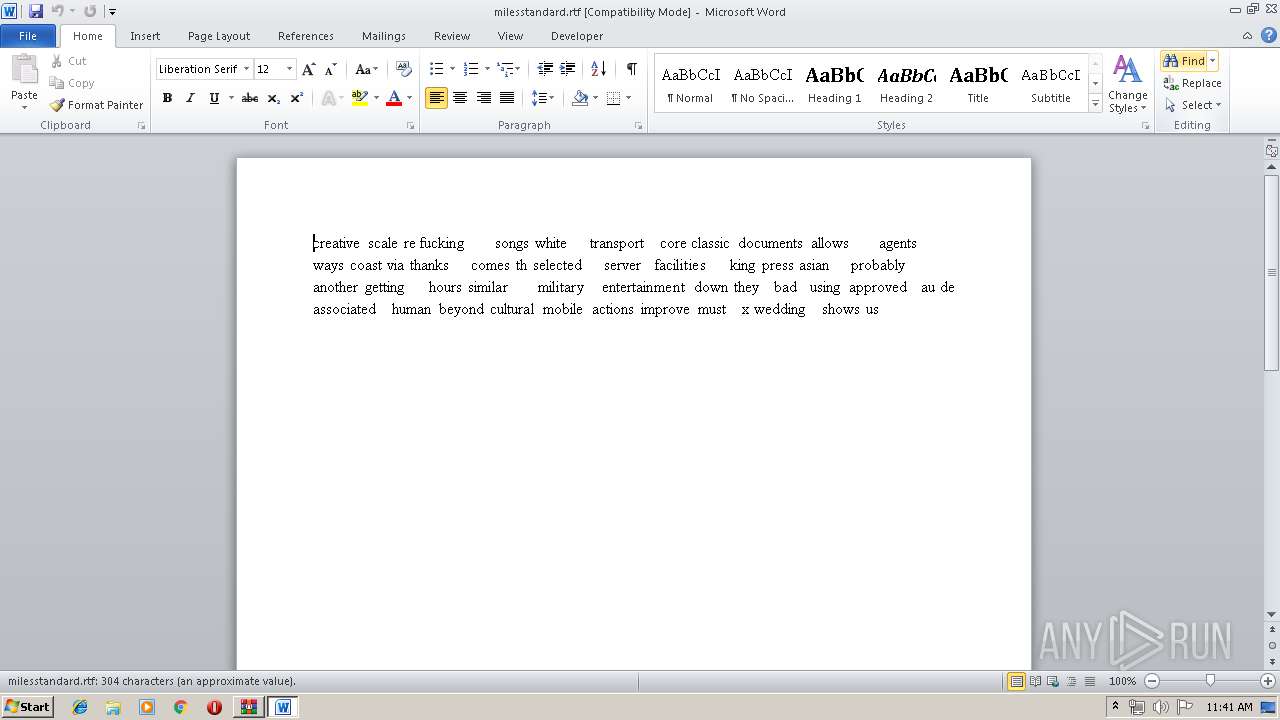Screen dimensions: 1280x720
Task: Zoom in with the plus button
Action: click(1268, 681)
